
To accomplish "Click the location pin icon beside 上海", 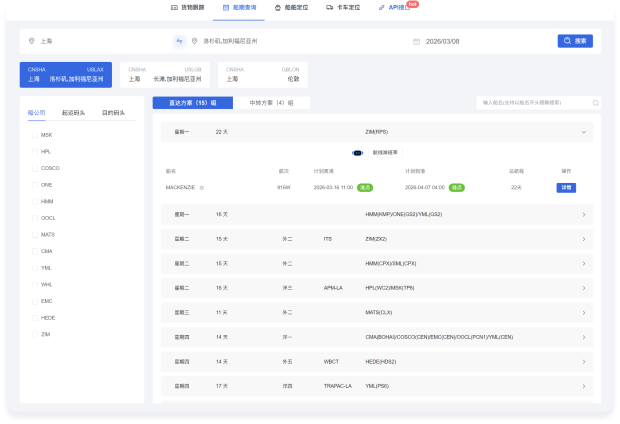I will pyautogui.click(x=33, y=41).
